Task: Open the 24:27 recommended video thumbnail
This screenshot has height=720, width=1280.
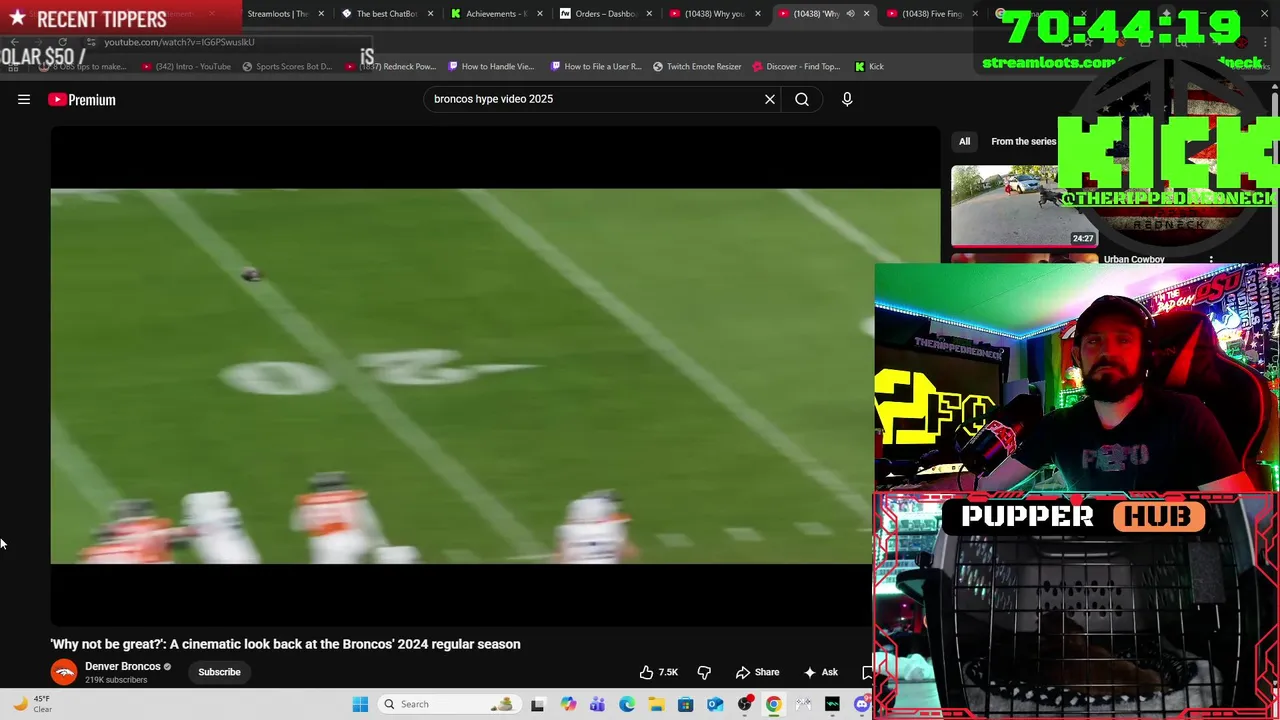Action: 1024,206
